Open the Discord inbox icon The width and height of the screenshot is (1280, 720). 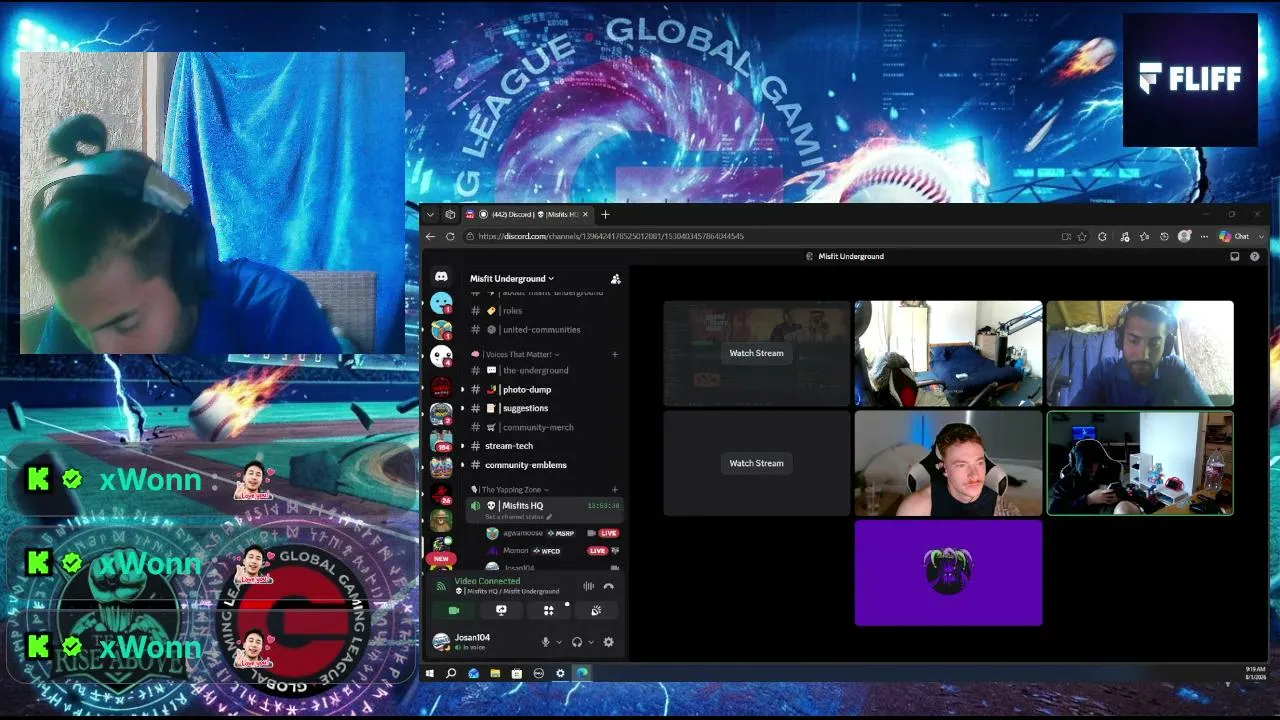pos(1235,257)
